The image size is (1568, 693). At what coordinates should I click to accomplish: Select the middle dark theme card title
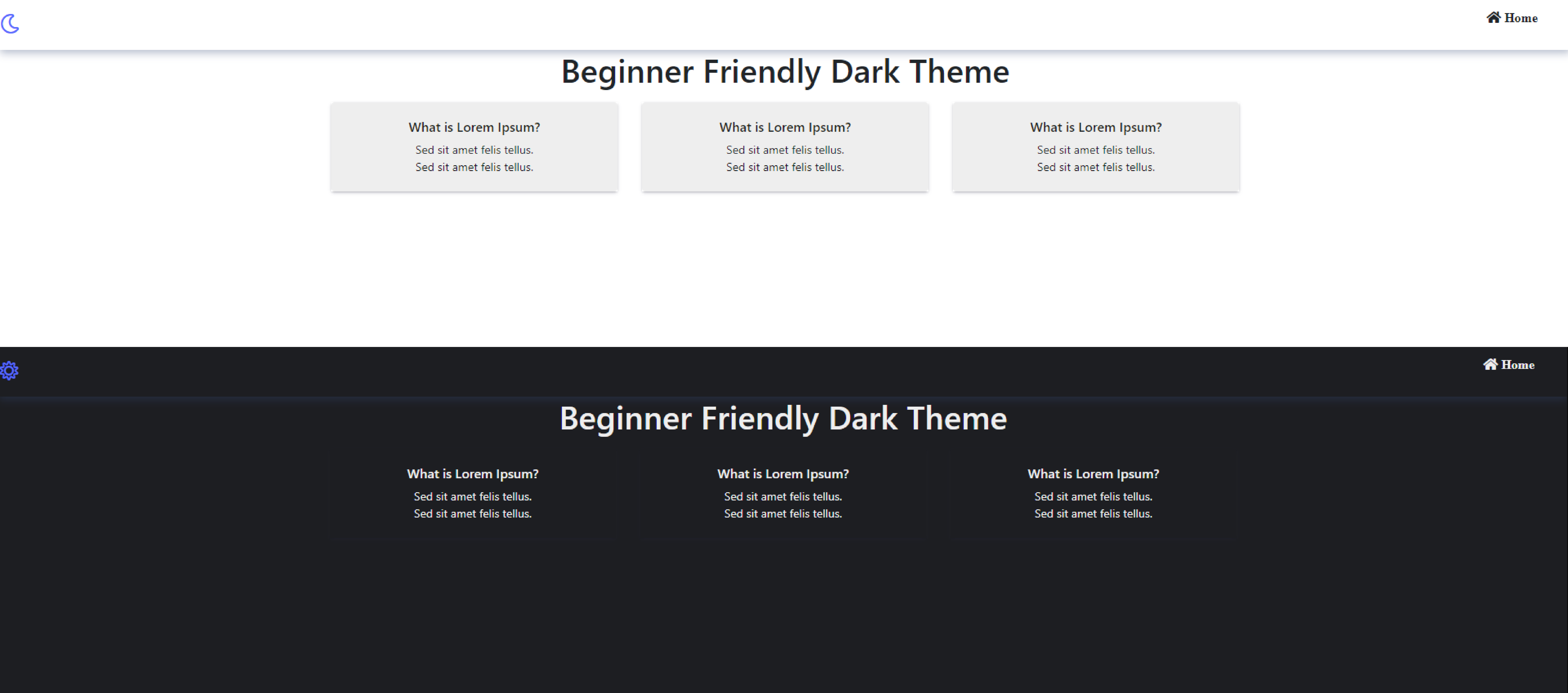pos(783,474)
